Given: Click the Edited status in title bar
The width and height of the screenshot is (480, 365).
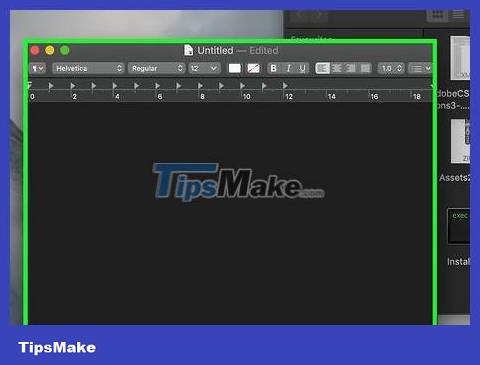Looking at the screenshot, I should [x=264, y=51].
